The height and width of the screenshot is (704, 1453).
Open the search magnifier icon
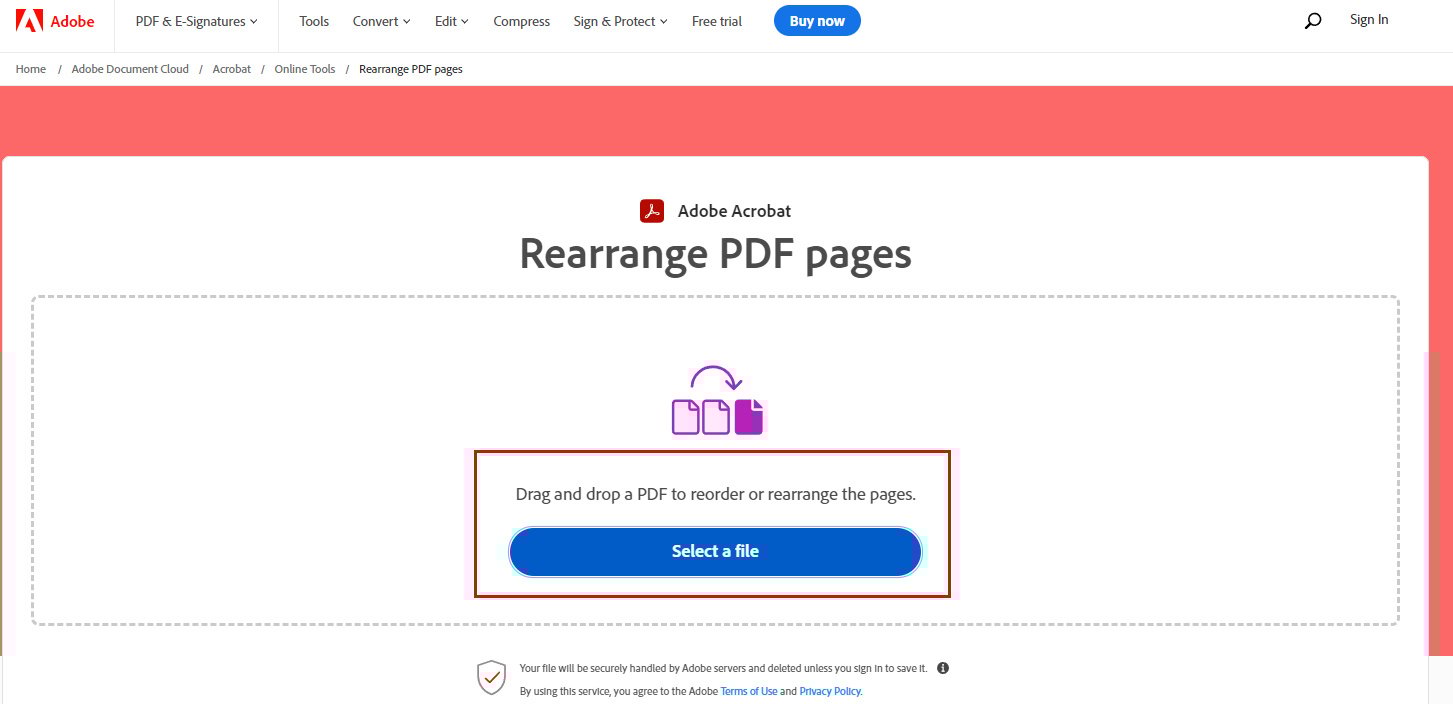(1313, 20)
